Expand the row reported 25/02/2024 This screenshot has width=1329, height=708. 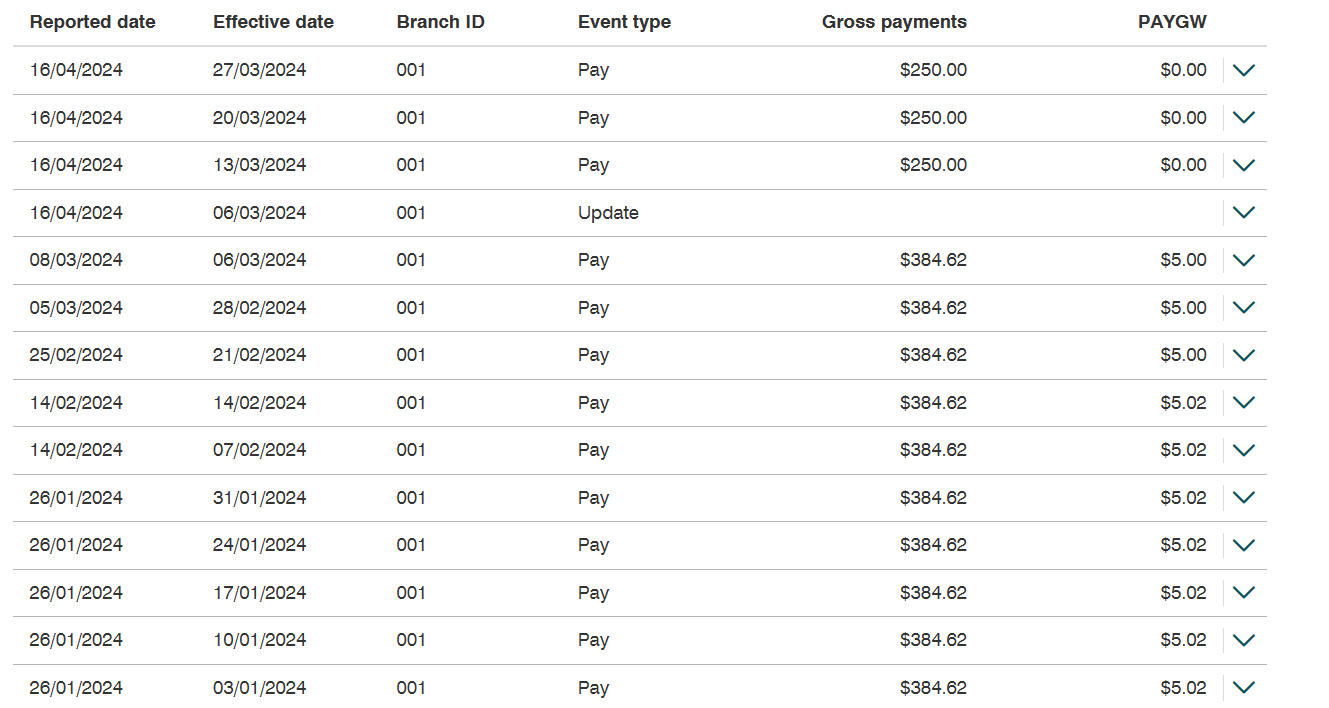point(1243,355)
